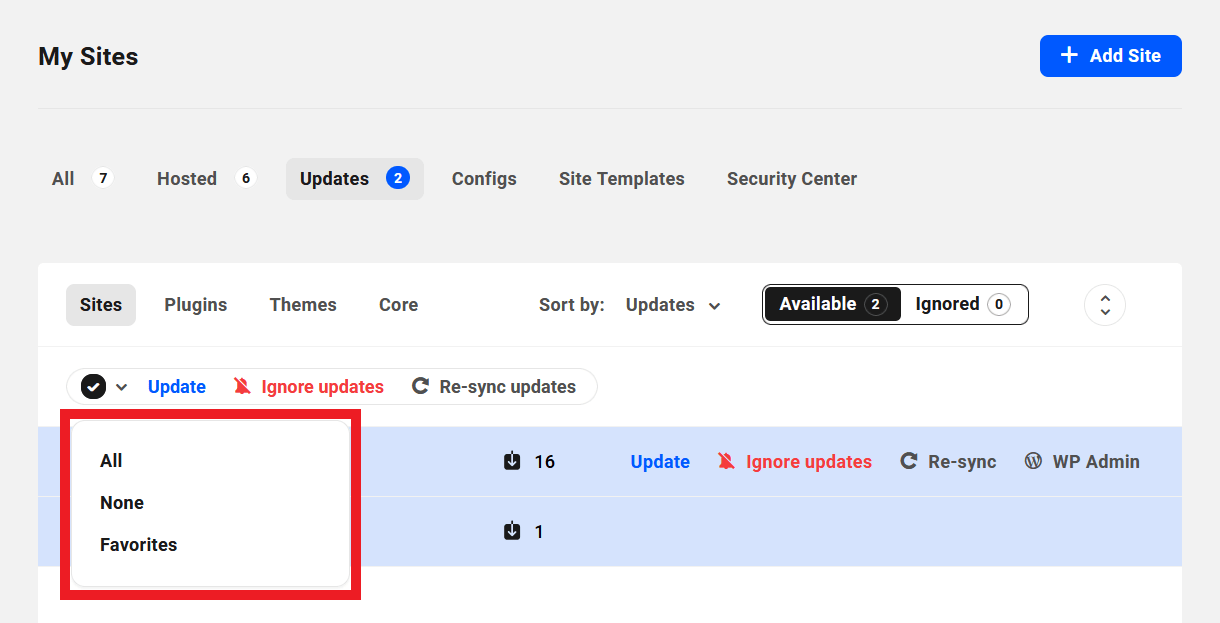Click the Re-sync updates refresh icon

coord(421,387)
